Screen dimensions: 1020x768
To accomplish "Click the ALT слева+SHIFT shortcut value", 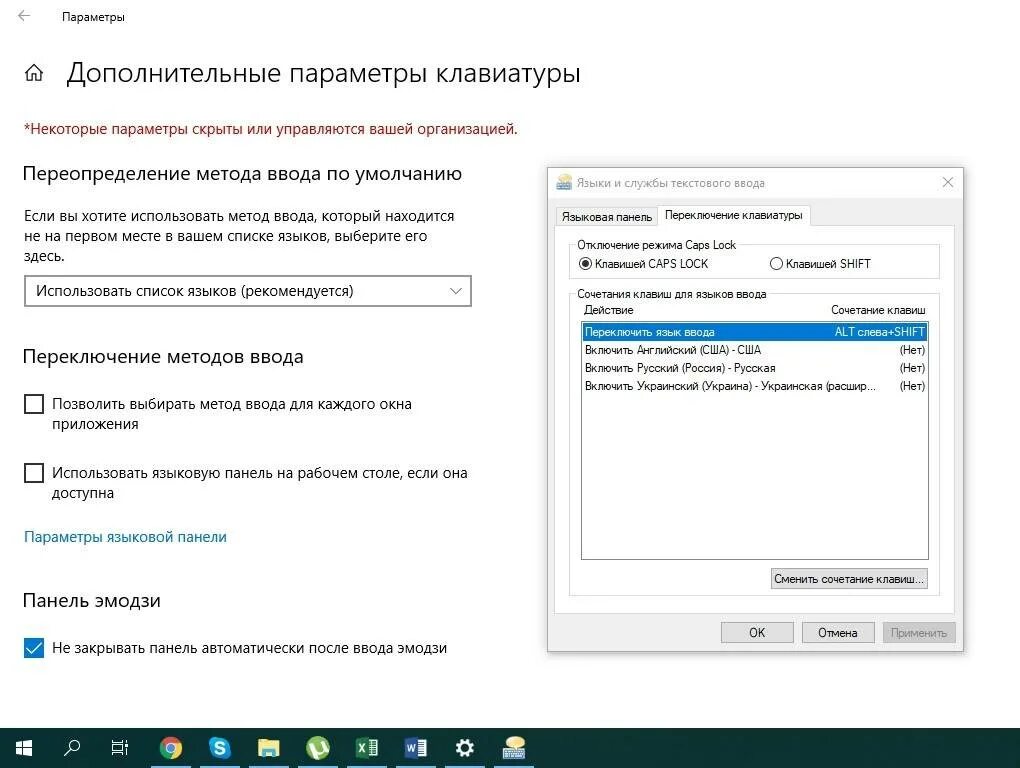I will [879, 332].
